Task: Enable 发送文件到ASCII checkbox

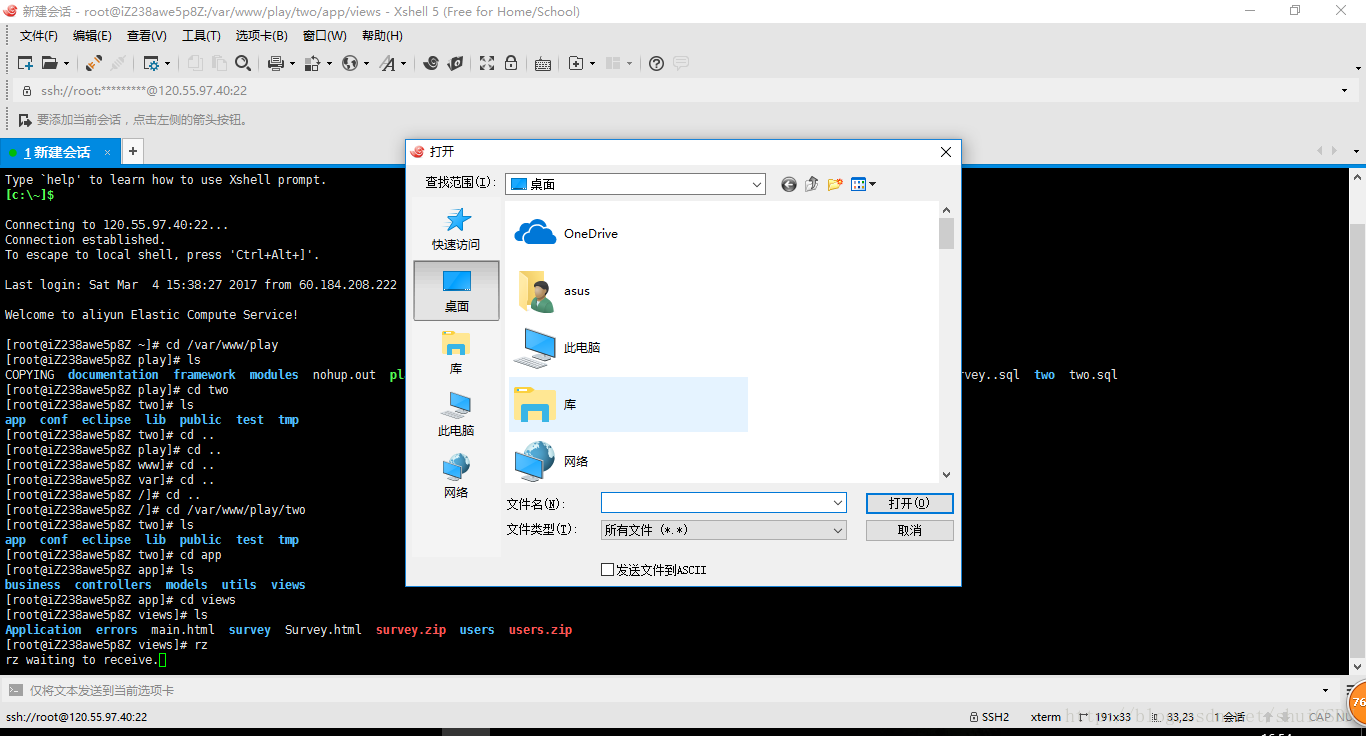Action: tap(607, 570)
